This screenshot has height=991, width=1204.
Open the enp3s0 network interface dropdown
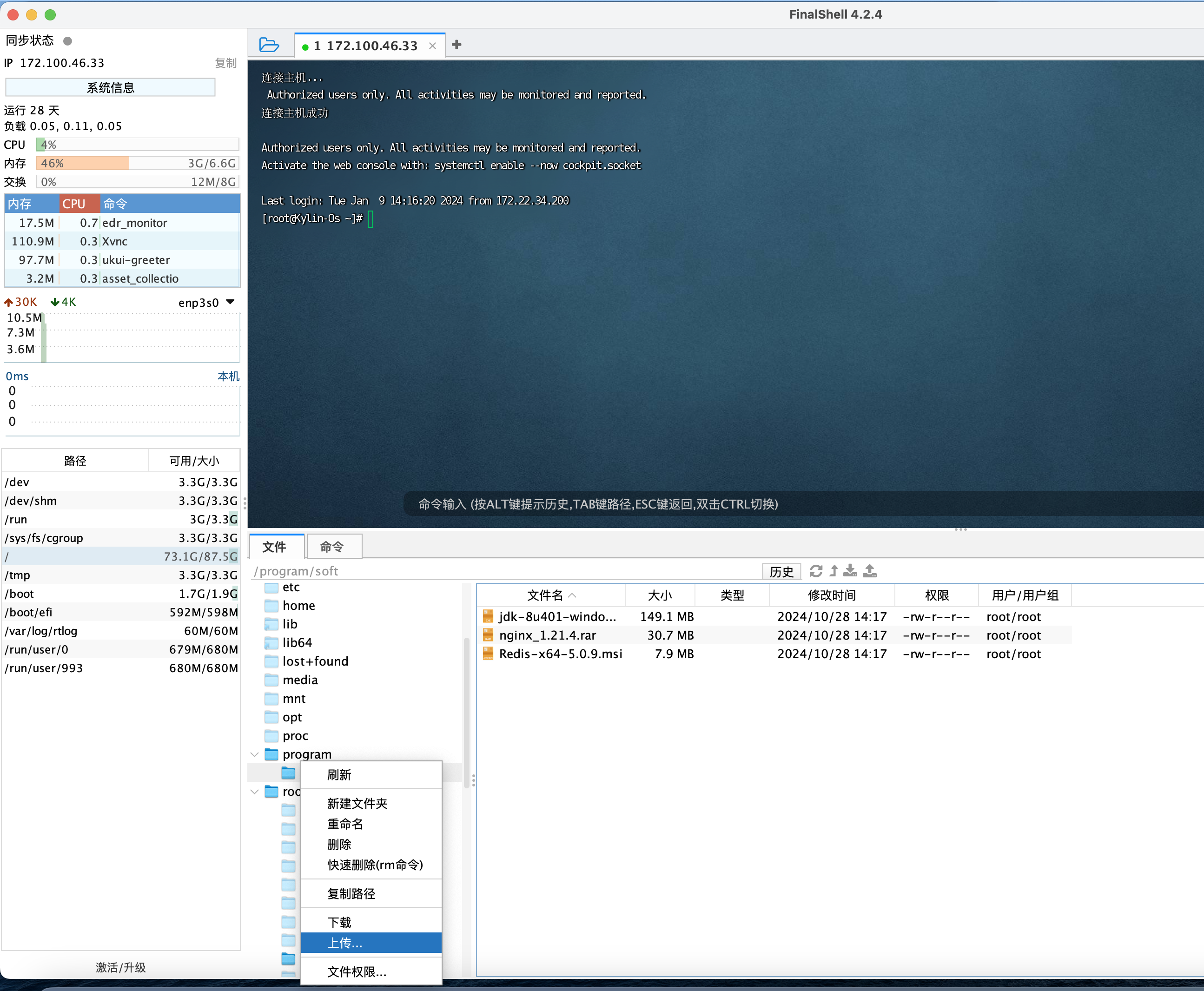(230, 302)
